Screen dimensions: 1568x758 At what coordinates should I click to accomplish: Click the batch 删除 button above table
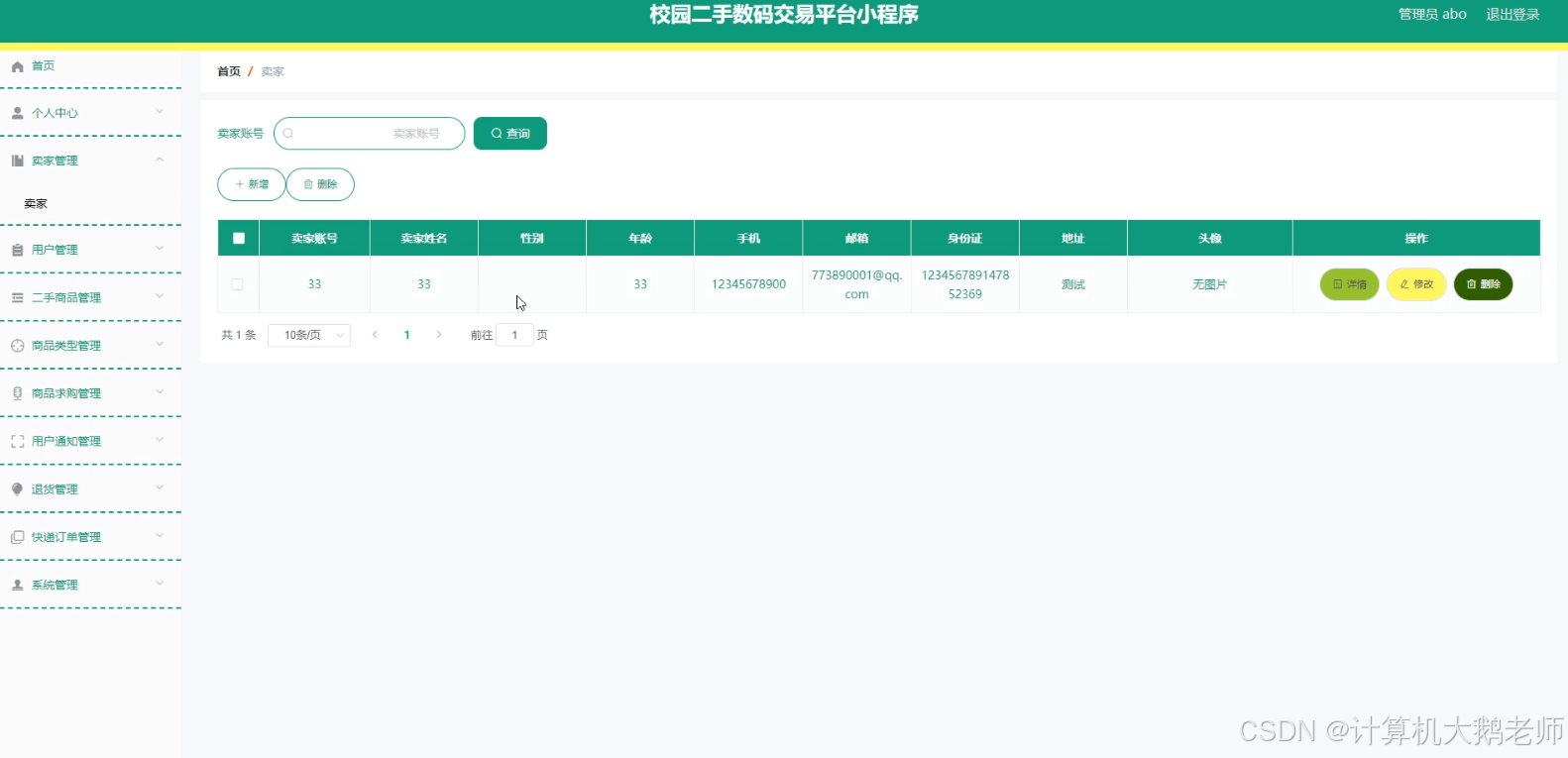coord(320,184)
